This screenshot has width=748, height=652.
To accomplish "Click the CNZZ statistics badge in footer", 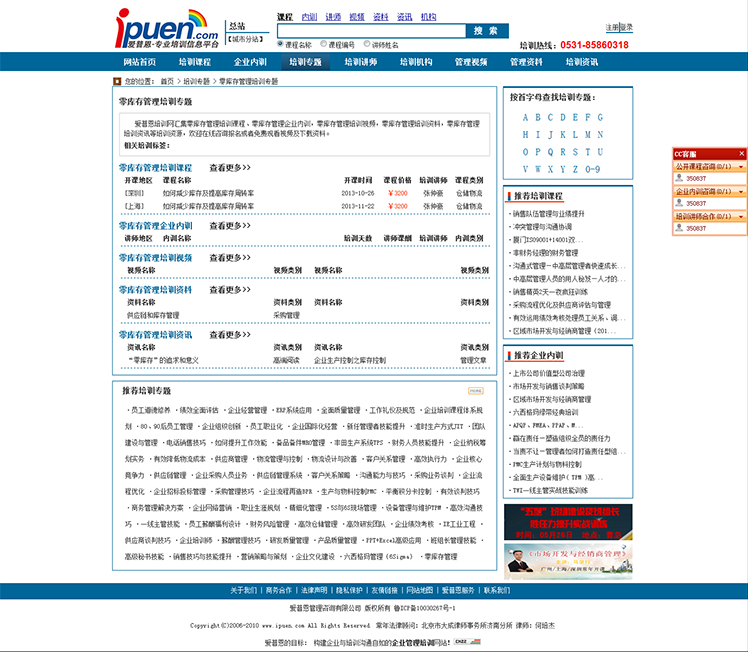I will (x=461, y=642).
